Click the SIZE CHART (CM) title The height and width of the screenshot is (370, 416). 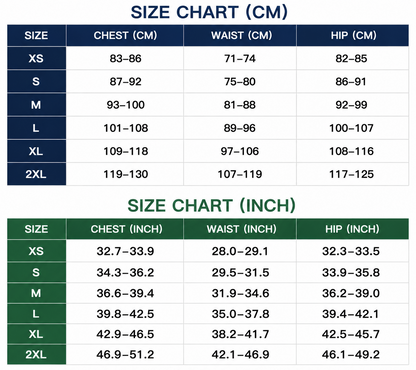point(209,12)
